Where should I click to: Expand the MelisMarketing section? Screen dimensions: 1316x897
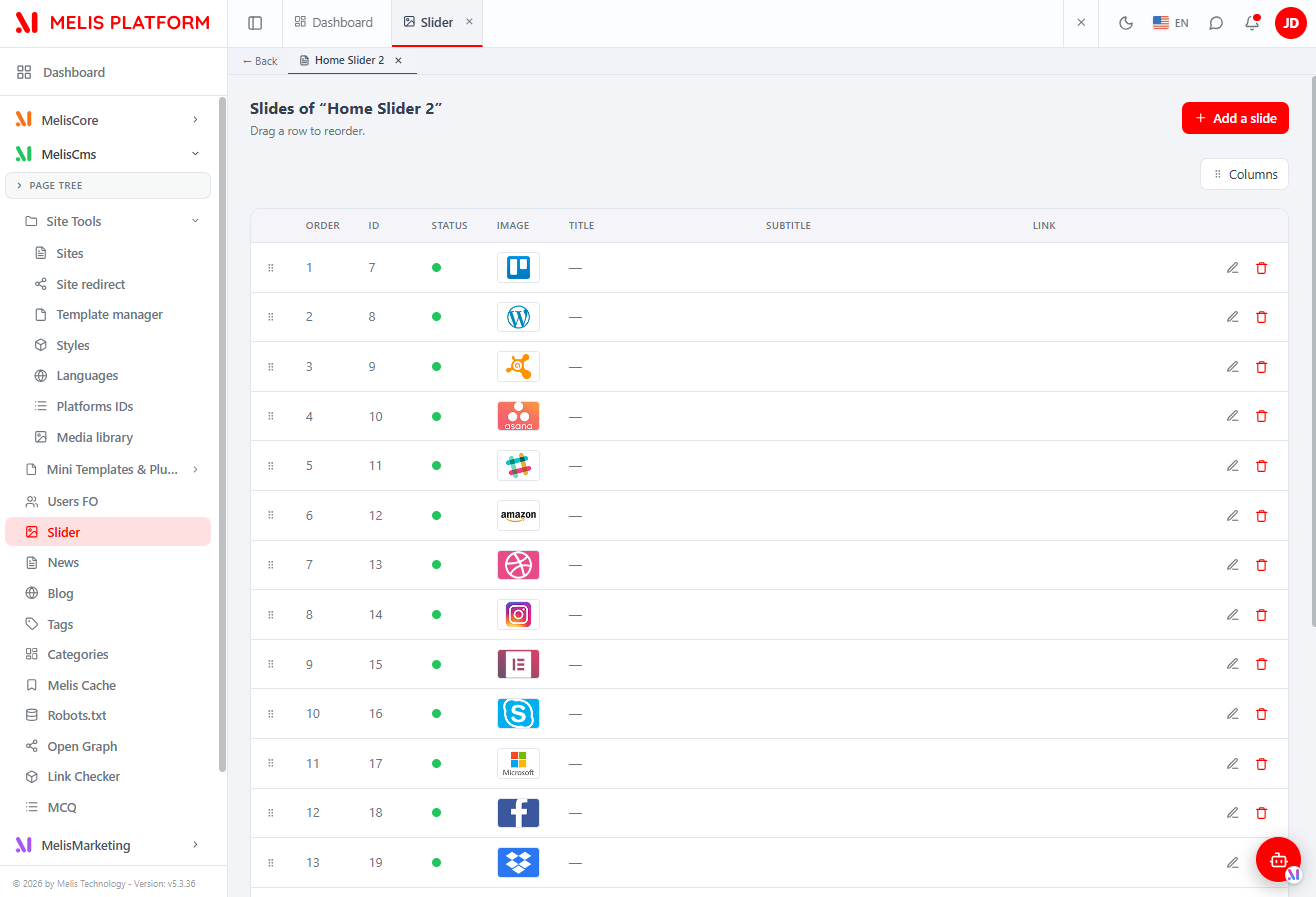pos(108,845)
